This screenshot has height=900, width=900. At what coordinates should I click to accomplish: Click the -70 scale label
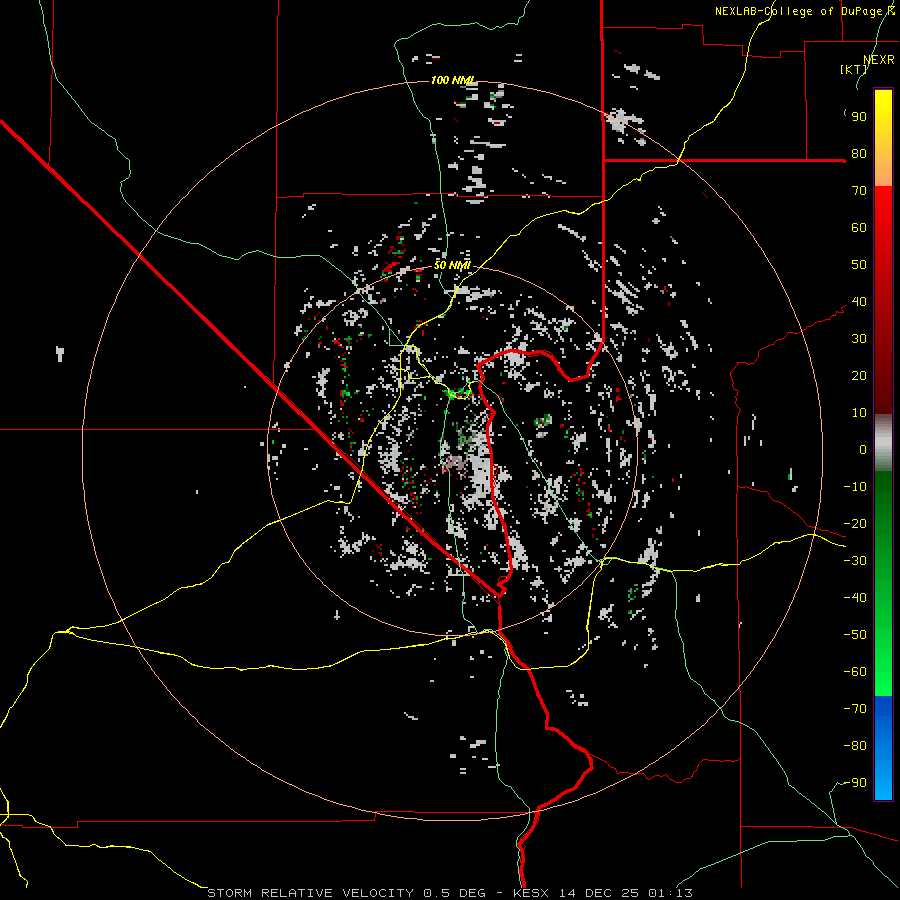[x=855, y=709]
